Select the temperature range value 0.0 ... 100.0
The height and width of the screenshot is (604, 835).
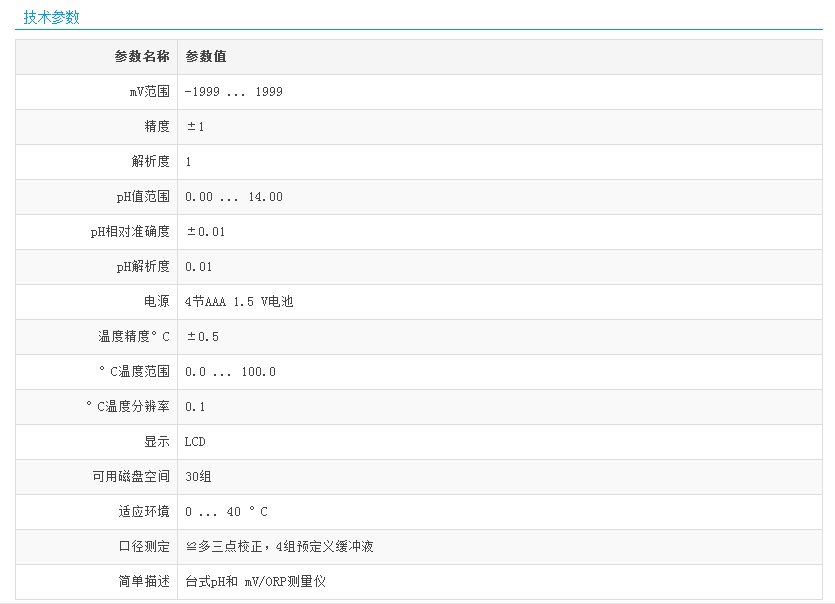click(x=230, y=372)
